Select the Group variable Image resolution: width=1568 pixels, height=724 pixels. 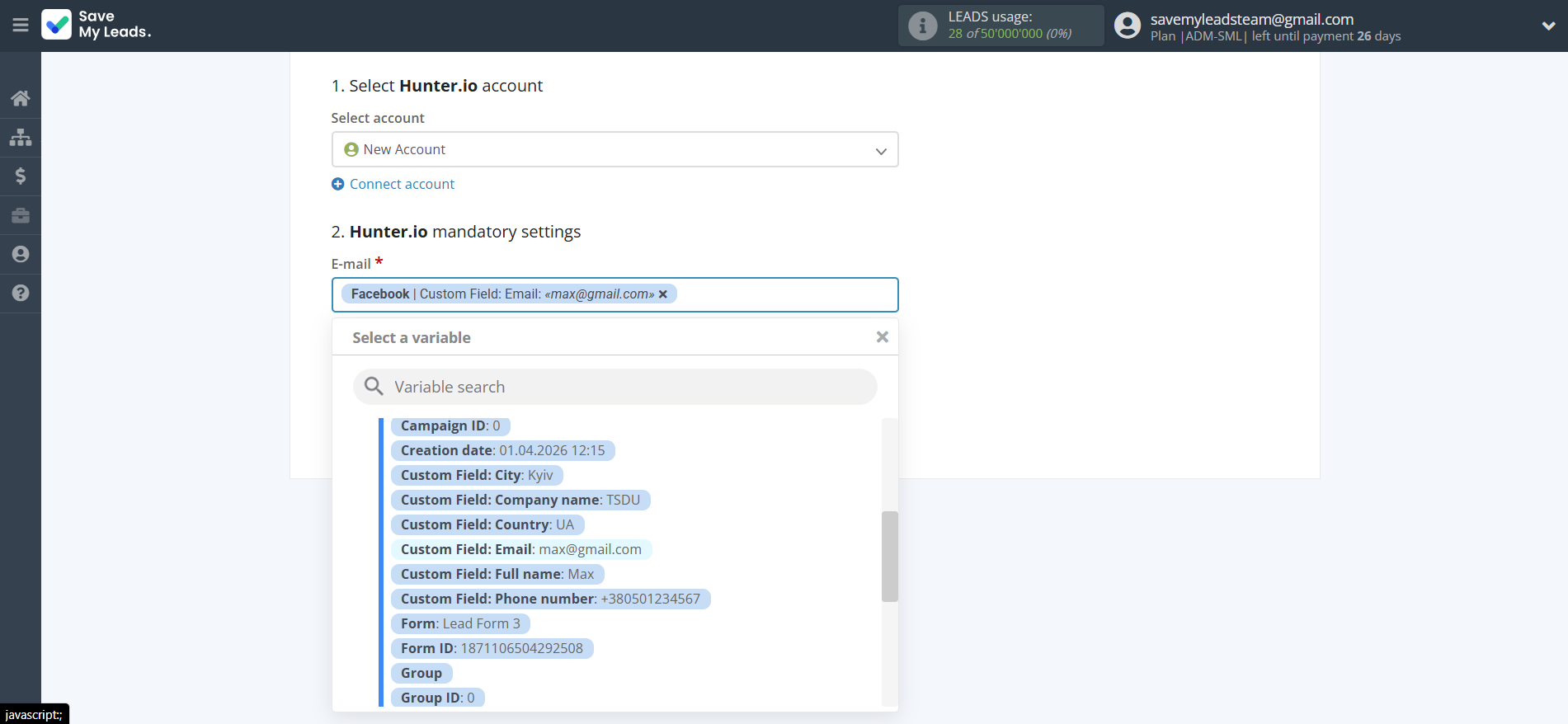(421, 674)
